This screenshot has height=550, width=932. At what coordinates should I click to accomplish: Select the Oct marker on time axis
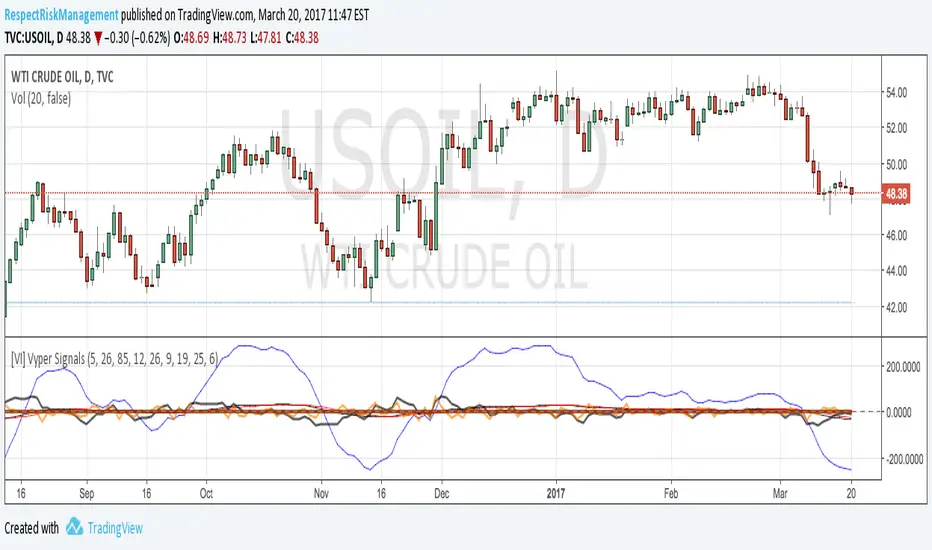206,494
